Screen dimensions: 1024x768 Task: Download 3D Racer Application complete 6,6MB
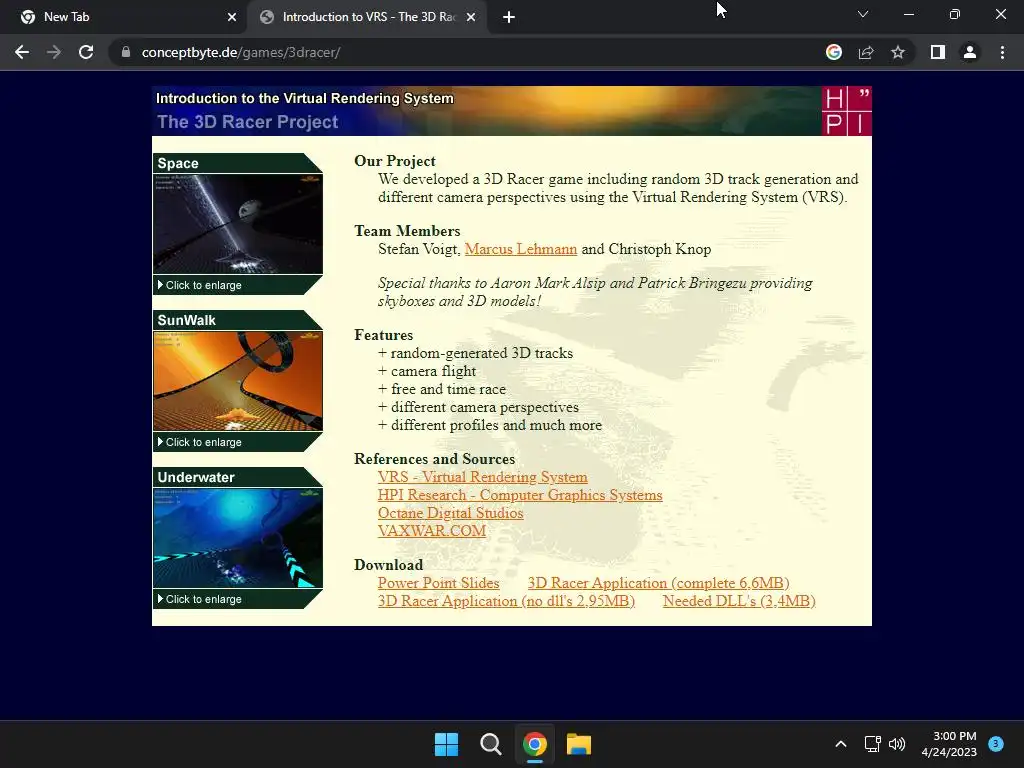point(658,583)
